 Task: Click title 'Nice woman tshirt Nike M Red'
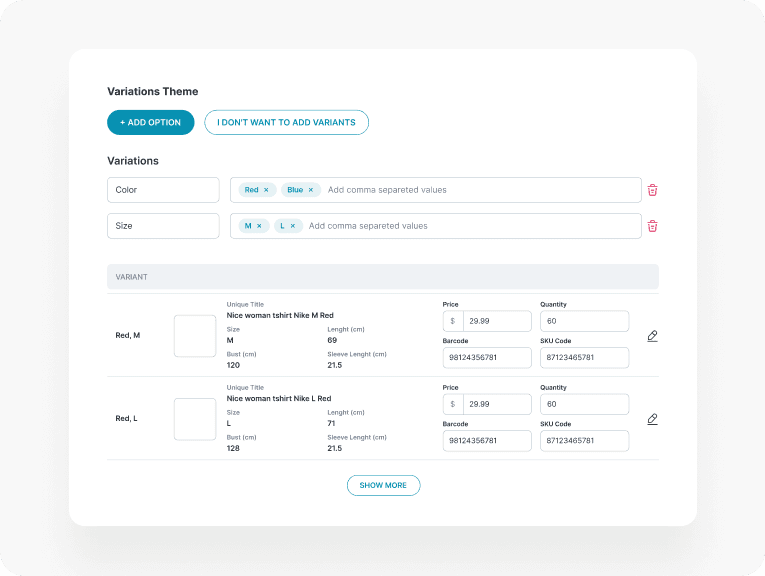pos(280,316)
